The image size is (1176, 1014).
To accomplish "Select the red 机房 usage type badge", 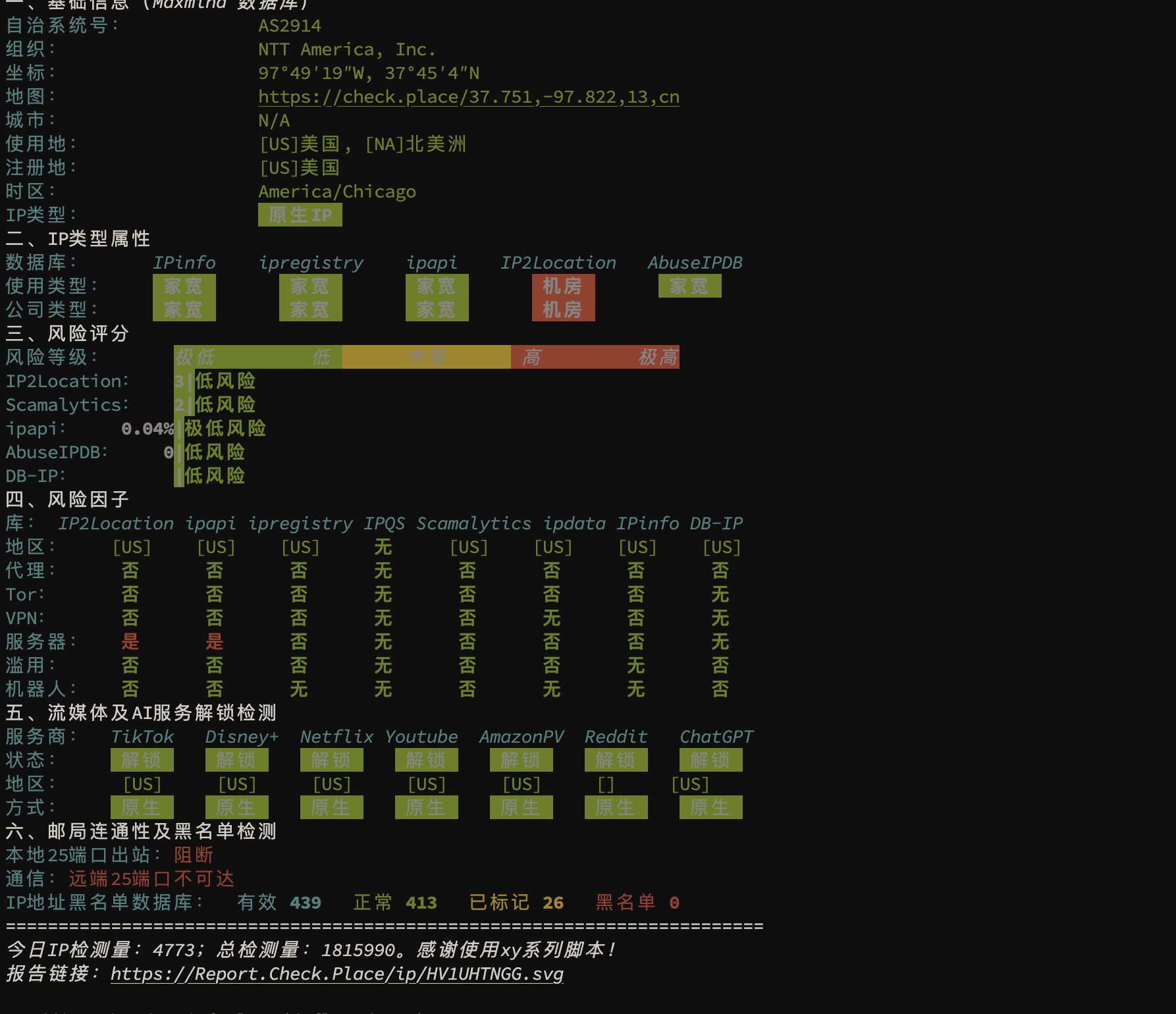I will point(564,286).
